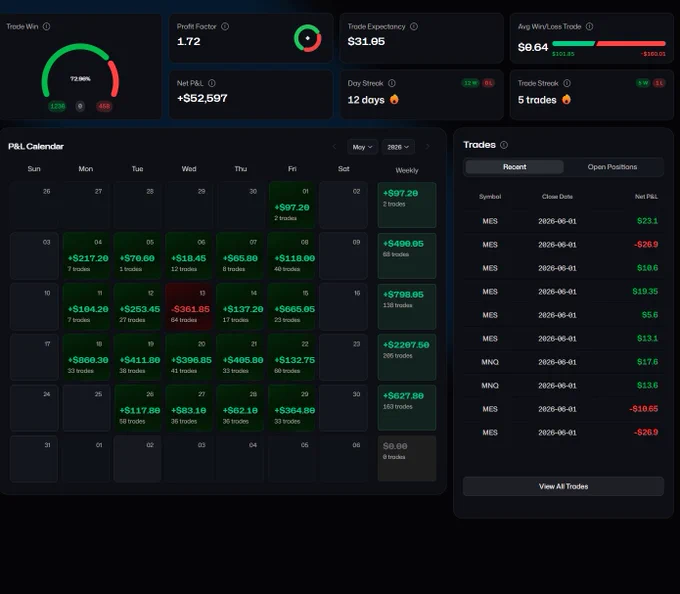Click the Trade Expectancy info icon
The width and height of the screenshot is (680, 594).
(x=414, y=26)
